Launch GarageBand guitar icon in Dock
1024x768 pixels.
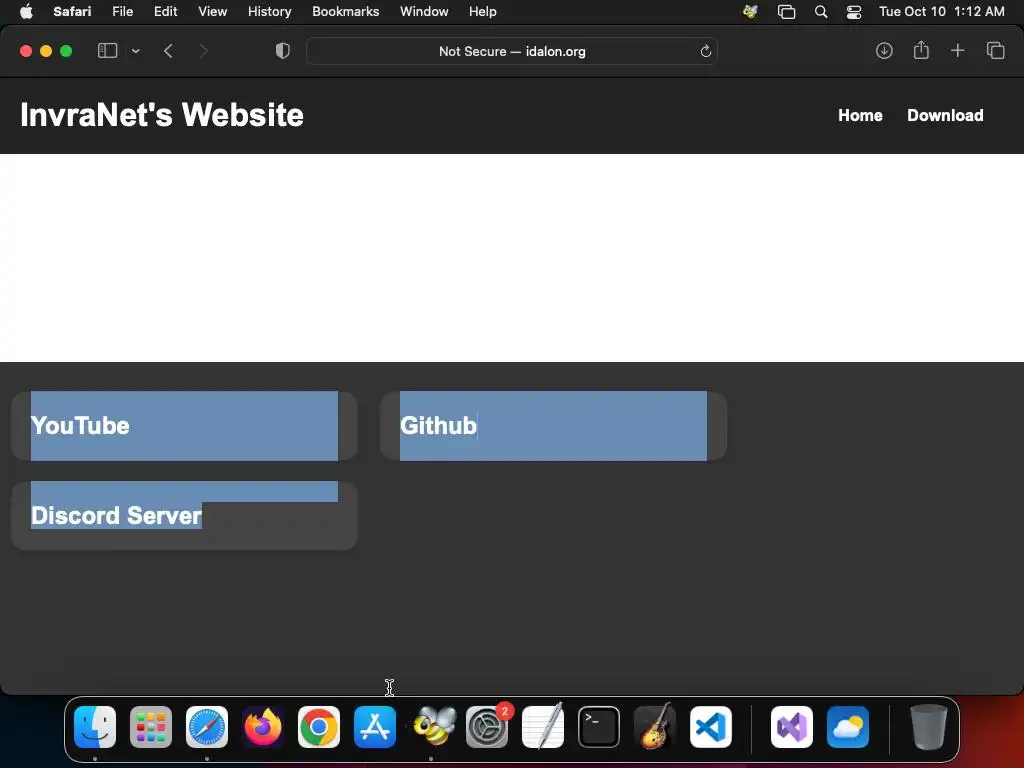(x=655, y=726)
